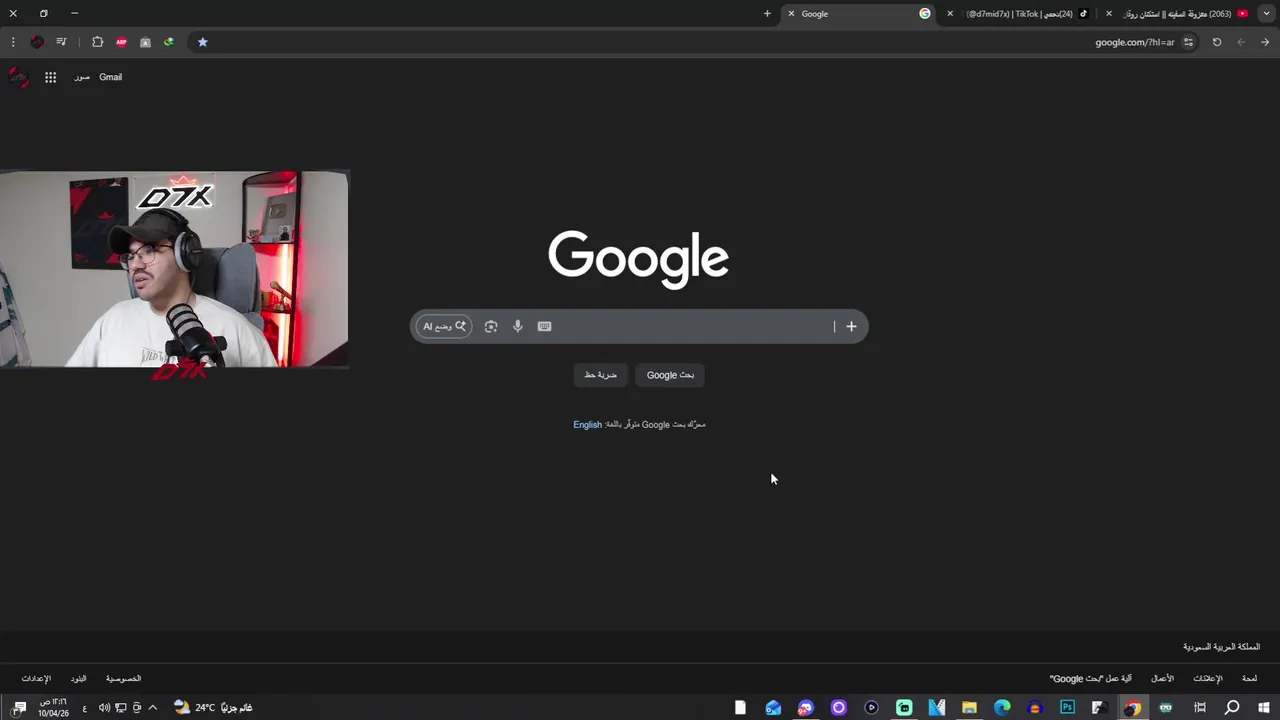Viewport: 1280px width, 720px height.
Task: Open how Google Search works link
Action: tap(1090, 679)
